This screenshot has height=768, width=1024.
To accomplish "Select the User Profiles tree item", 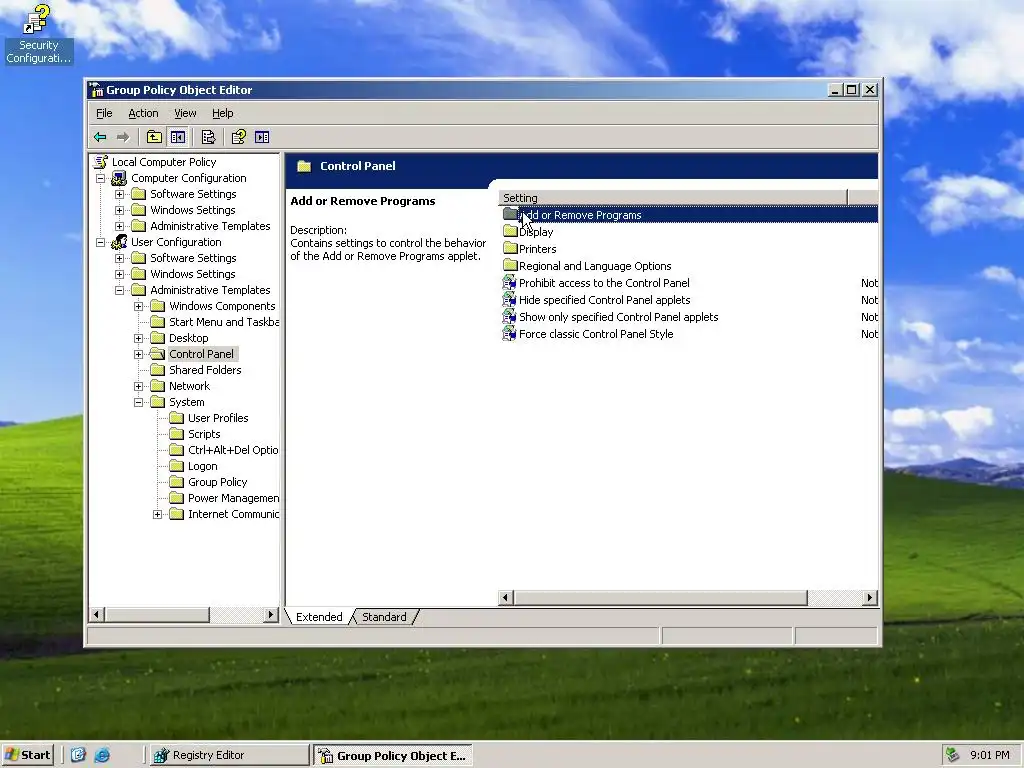I will pyautogui.click(x=218, y=418).
